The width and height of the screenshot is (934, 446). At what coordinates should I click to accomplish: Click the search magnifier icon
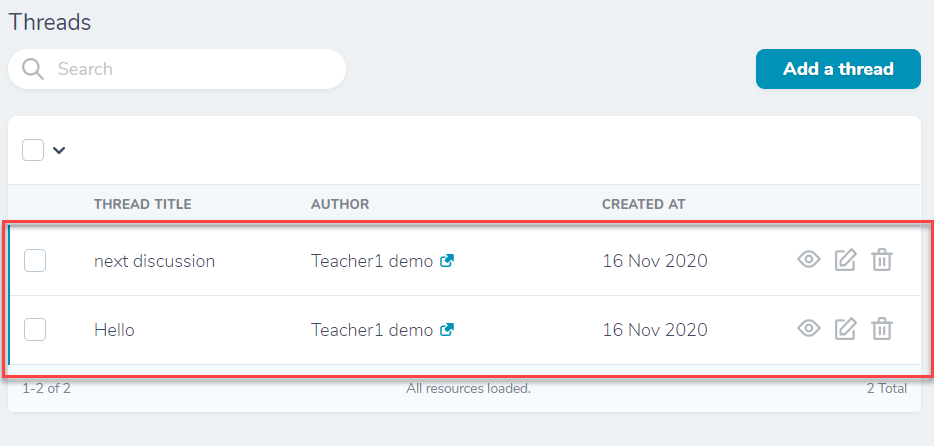tap(33, 69)
